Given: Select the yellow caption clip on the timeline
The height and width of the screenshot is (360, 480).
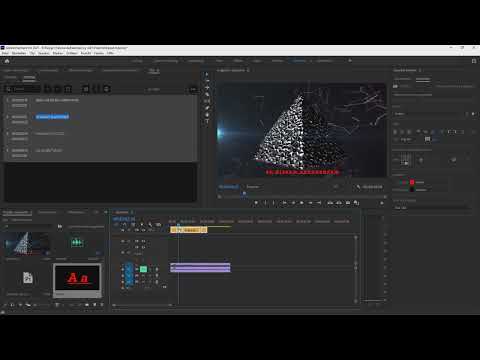Looking at the screenshot, I should click(x=189, y=230).
